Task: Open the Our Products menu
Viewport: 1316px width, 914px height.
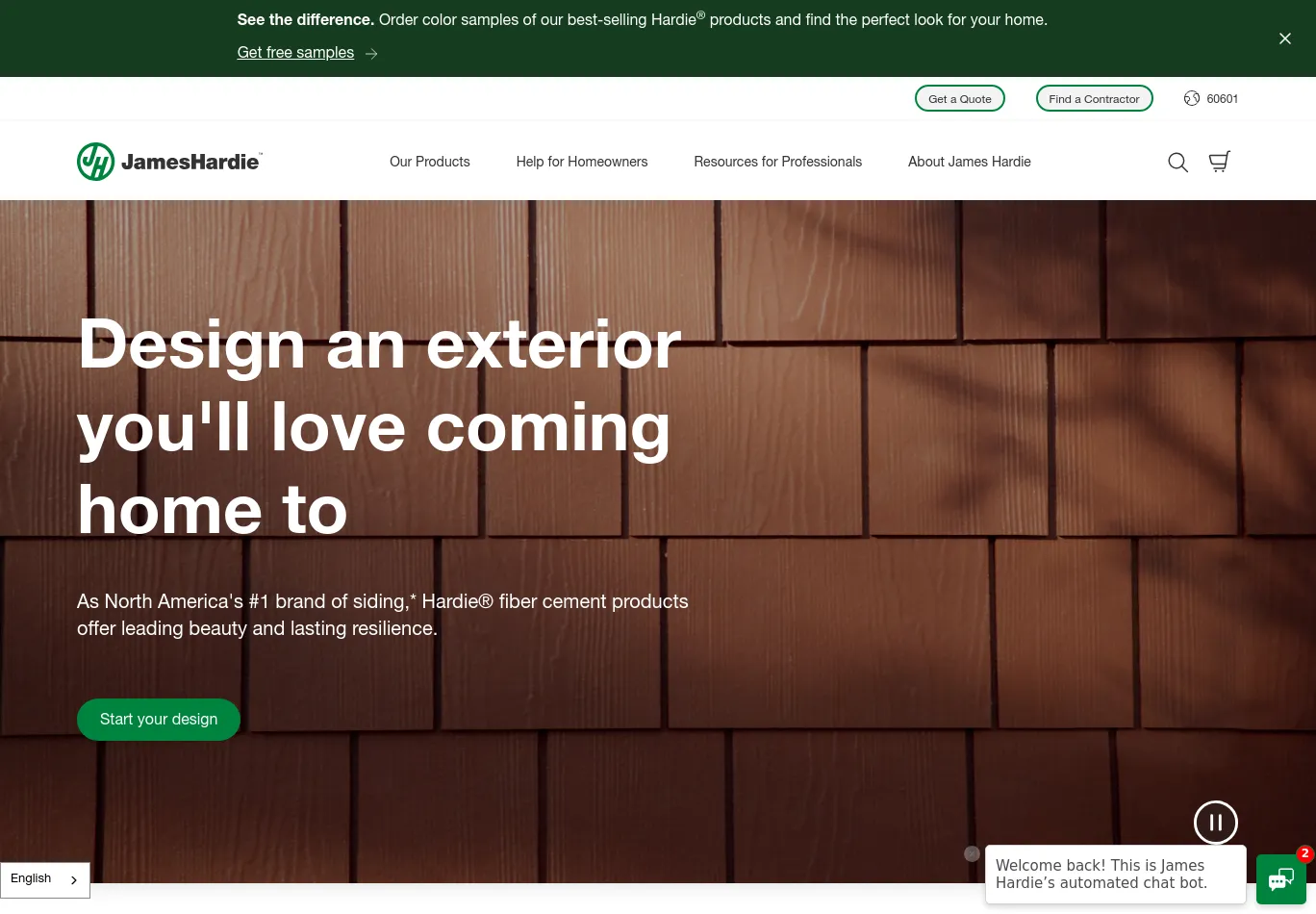Action: tap(430, 162)
